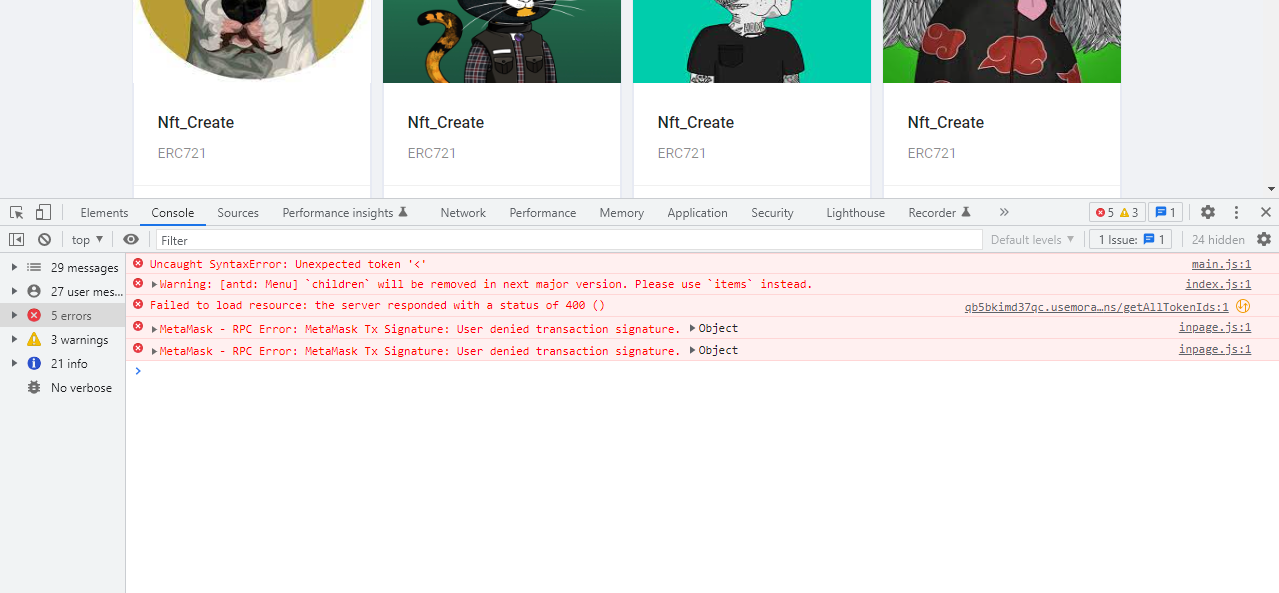1279x593 pixels.
Task: Open the Recorder tab
Action: pyautogui.click(x=940, y=213)
